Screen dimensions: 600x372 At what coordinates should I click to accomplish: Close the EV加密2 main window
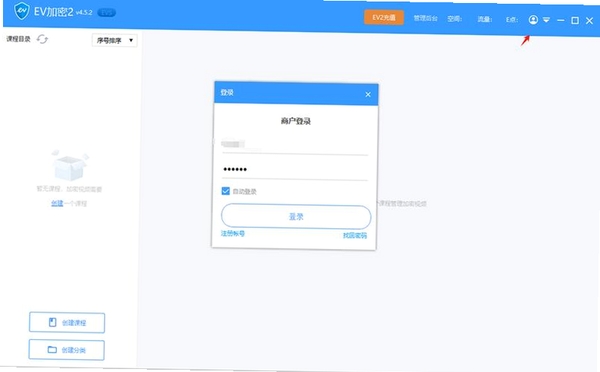coord(589,21)
